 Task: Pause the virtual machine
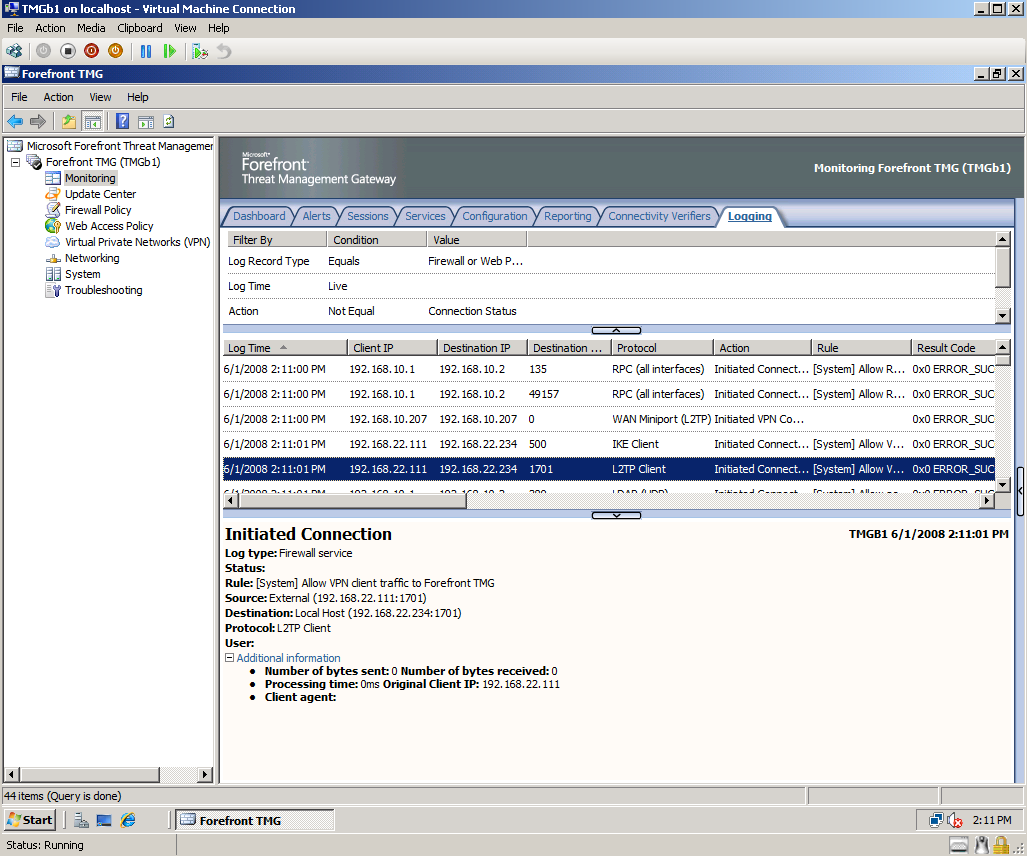[146, 51]
